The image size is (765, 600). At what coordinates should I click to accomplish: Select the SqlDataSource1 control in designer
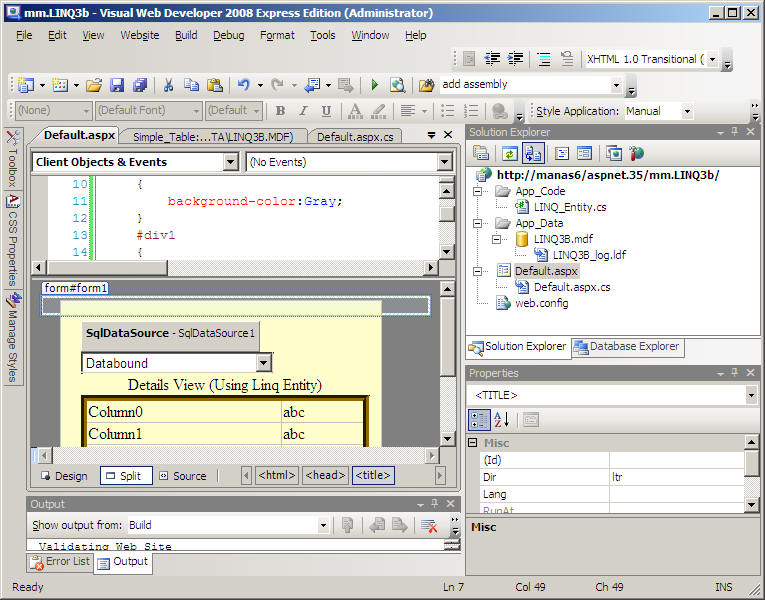click(x=170, y=334)
